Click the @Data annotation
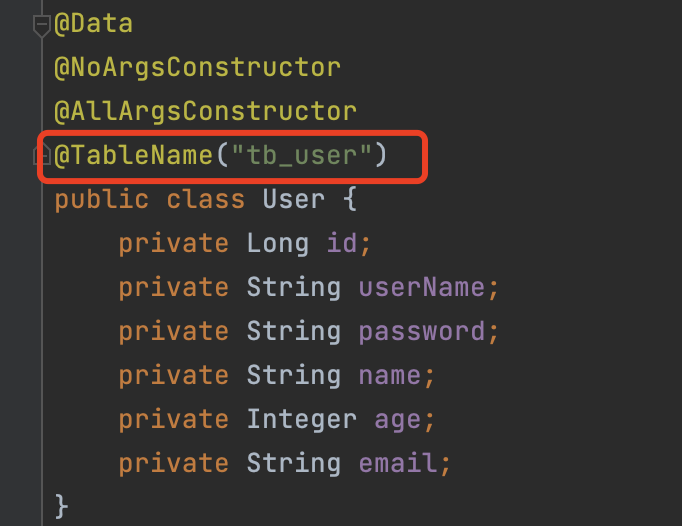The image size is (682, 526). [x=93, y=23]
